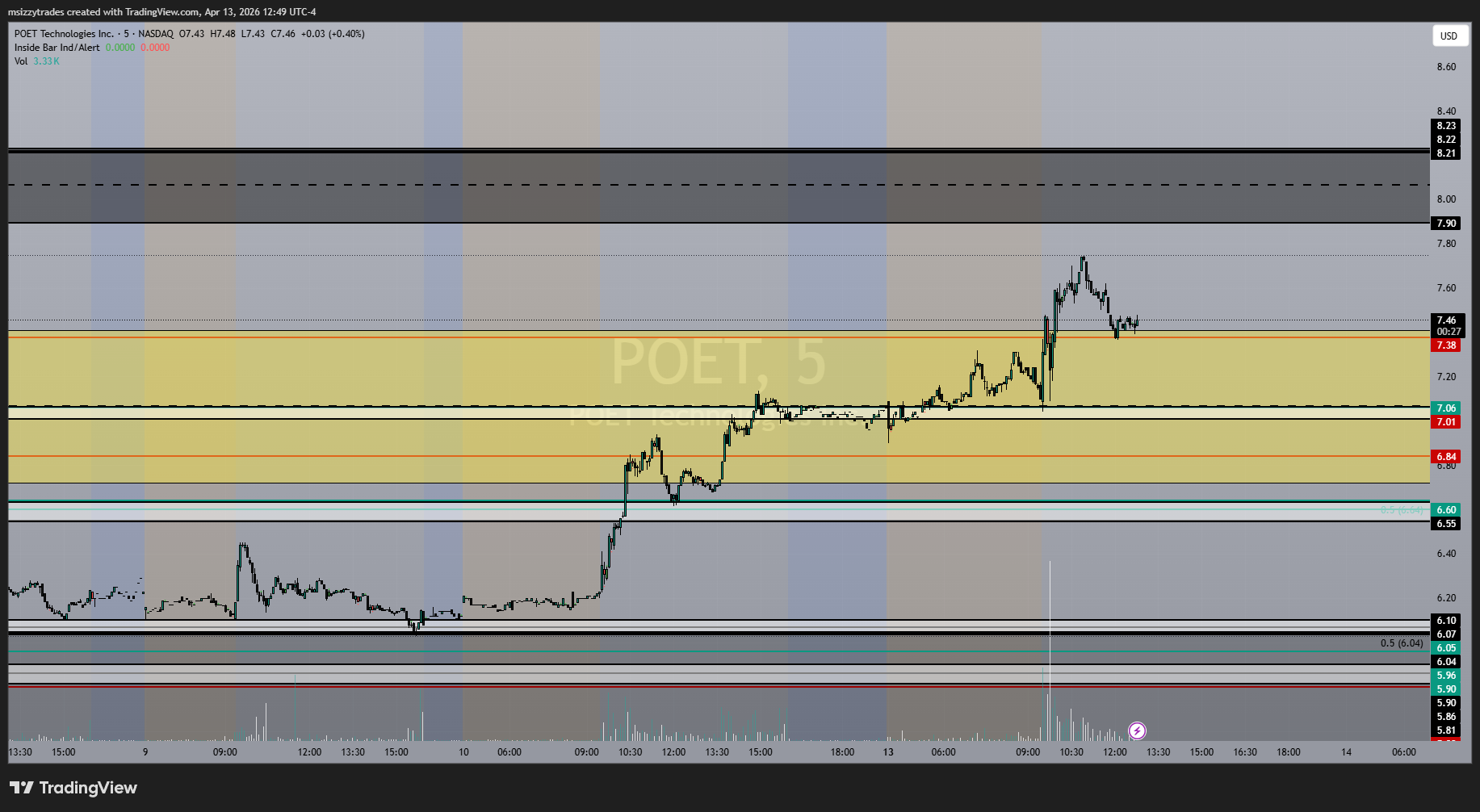Click the H7.48 high price value

[223, 34]
